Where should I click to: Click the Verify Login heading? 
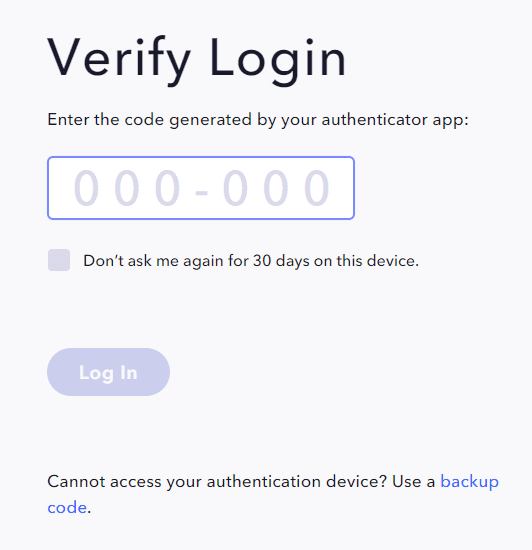point(197,59)
